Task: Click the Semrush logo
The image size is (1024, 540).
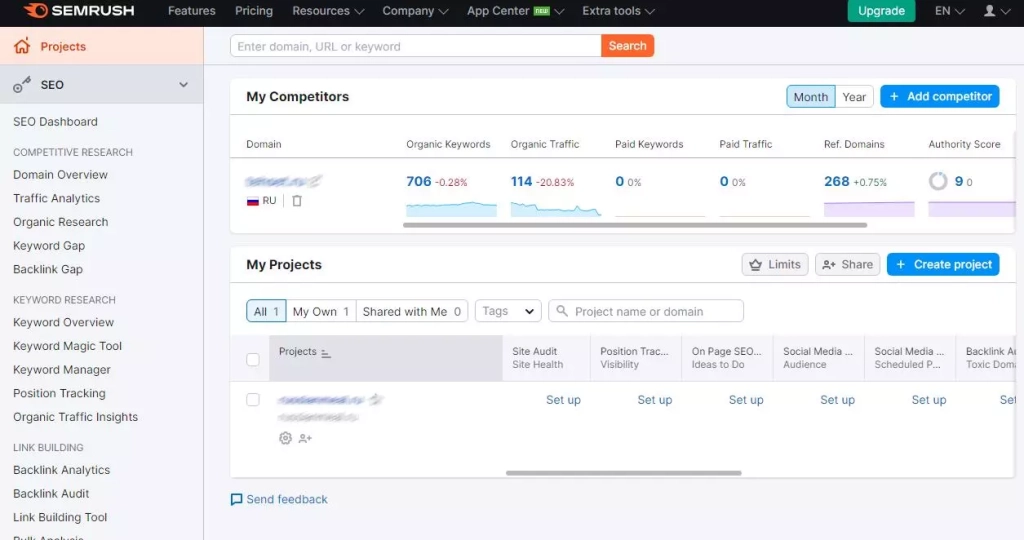Action: (79, 10)
